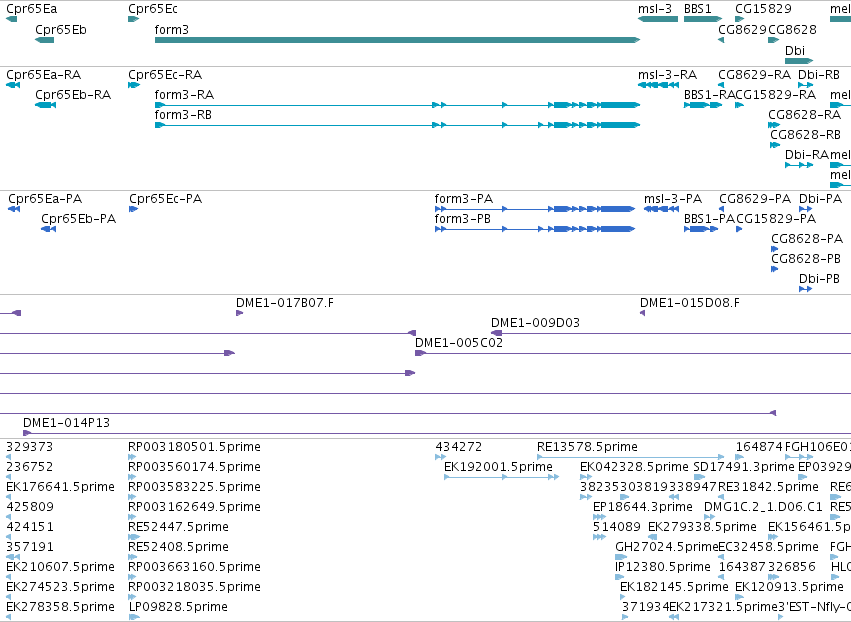Click the CG8628-RB transcript label
Image resolution: width=851 pixels, height=622 pixels.
coord(805,135)
